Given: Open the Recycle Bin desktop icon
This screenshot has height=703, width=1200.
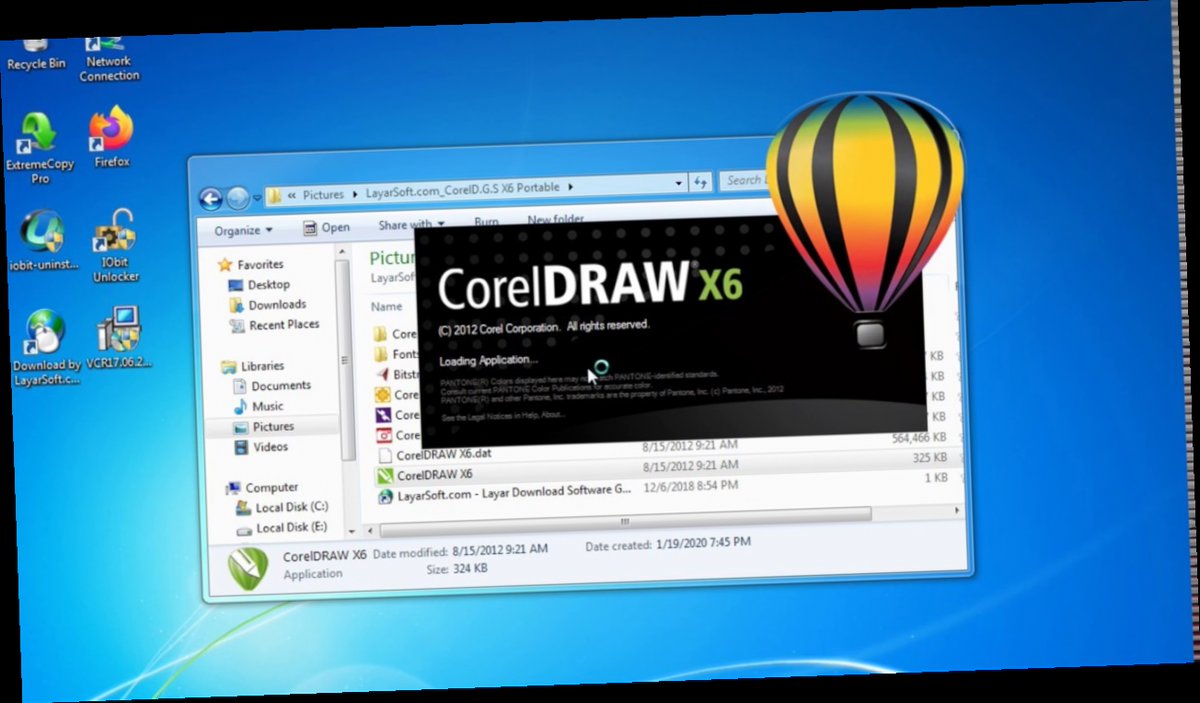Looking at the screenshot, I should pos(36,53).
